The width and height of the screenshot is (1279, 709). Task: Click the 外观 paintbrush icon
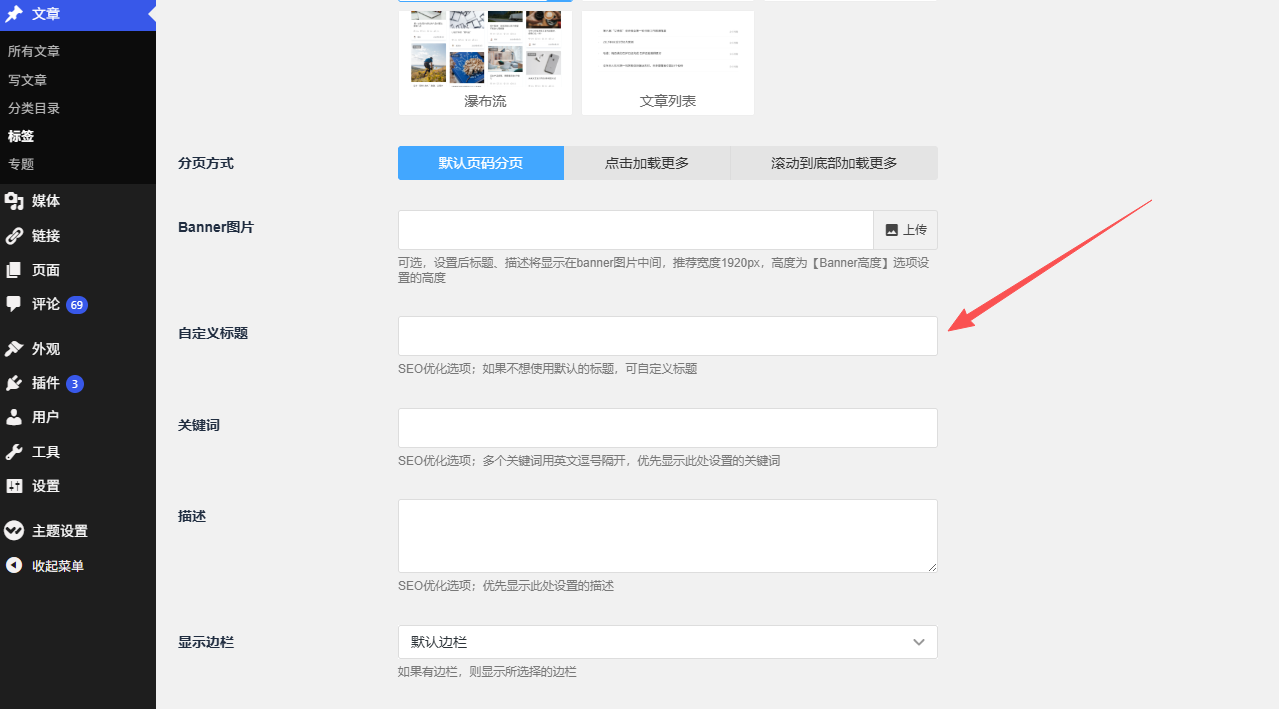point(14,349)
